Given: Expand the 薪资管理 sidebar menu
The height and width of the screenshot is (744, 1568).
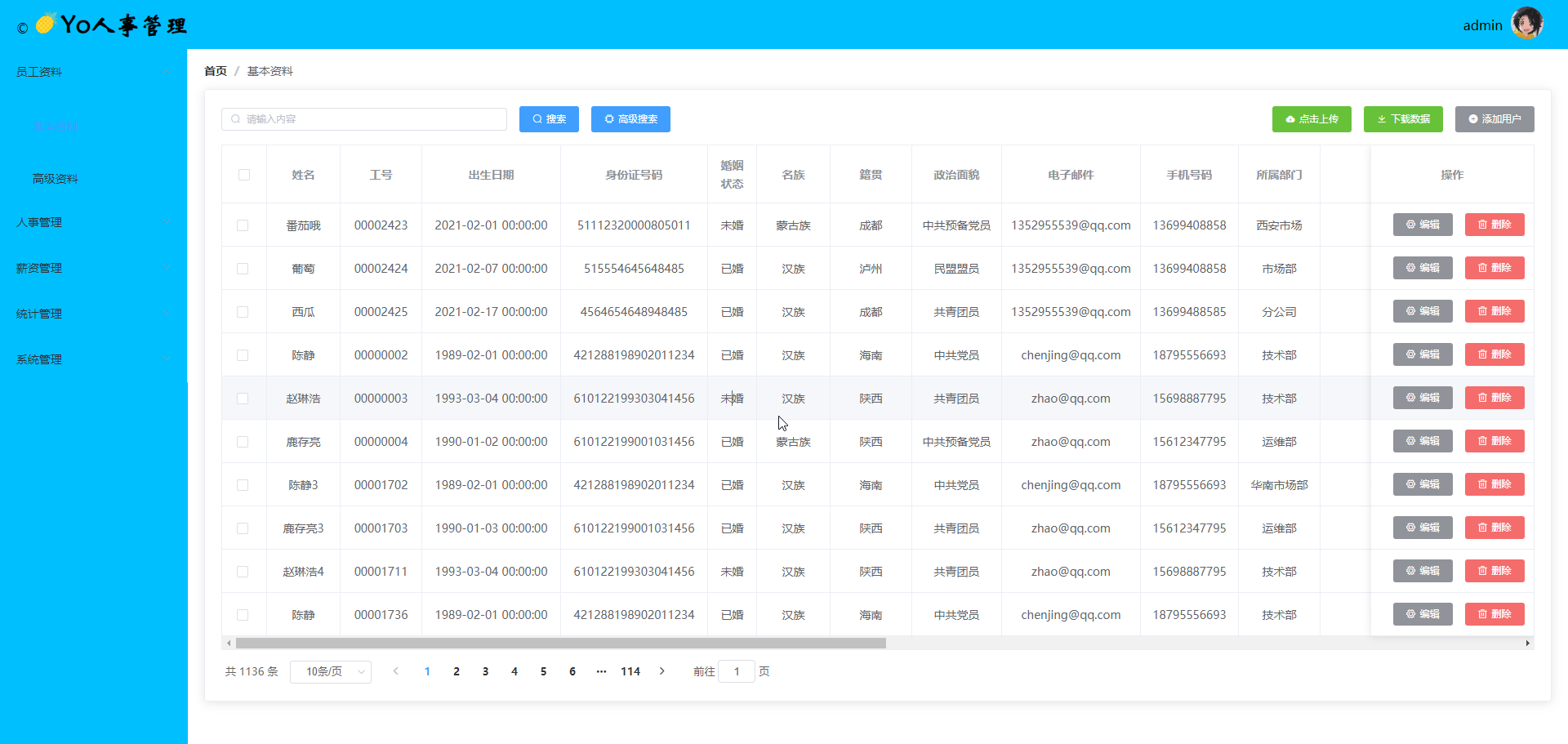Looking at the screenshot, I should pos(94,268).
